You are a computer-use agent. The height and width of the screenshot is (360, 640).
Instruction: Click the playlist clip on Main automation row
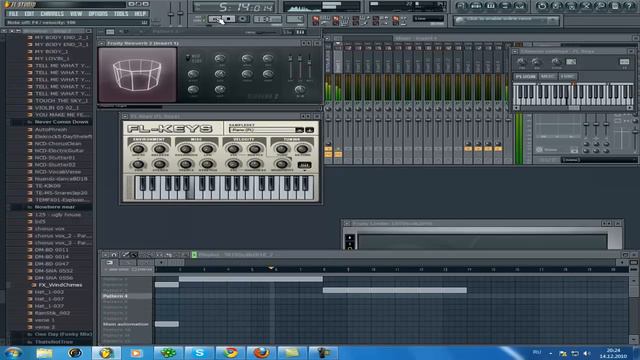[x=167, y=324]
